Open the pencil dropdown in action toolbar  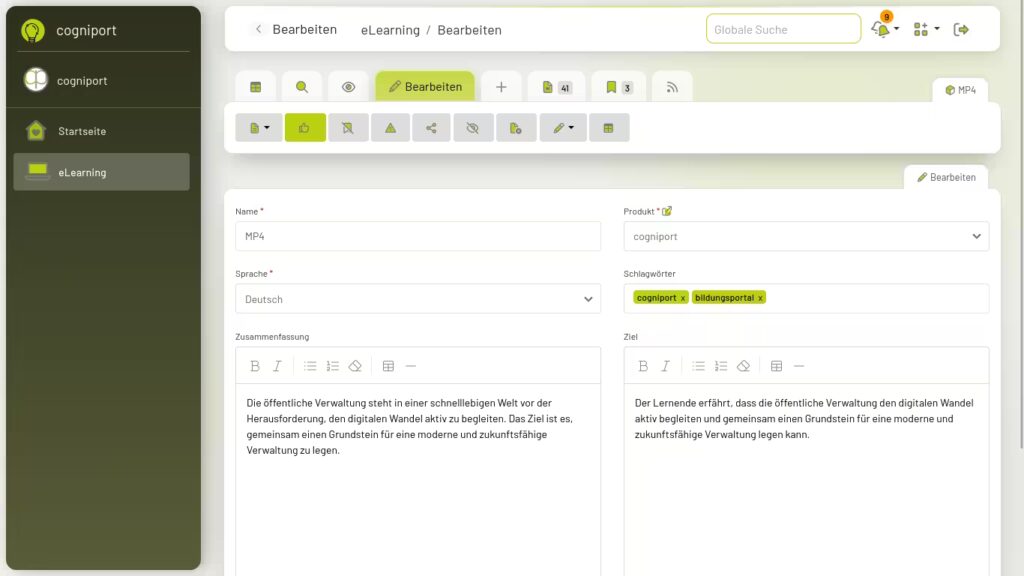(x=563, y=128)
